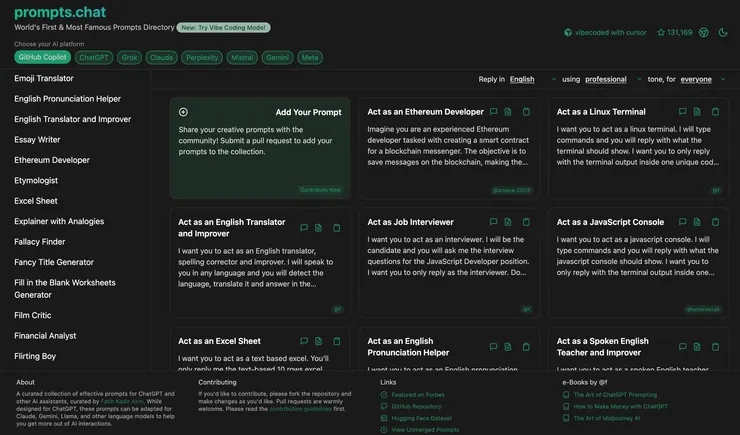The height and width of the screenshot is (435, 740).
Task: Expand the professional tone dropdown
Action: (613, 79)
